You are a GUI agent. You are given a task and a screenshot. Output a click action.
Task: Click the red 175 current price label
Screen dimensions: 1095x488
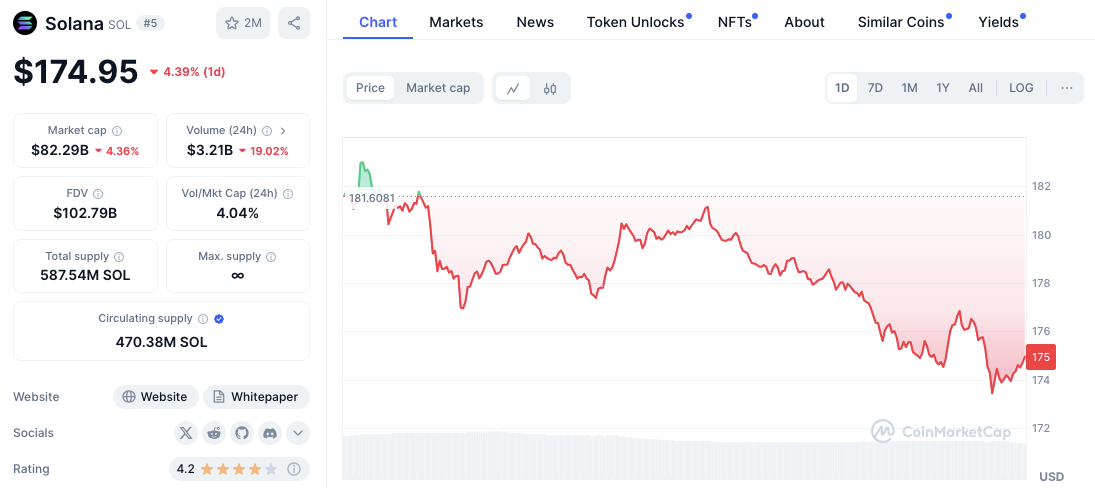(1041, 357)
